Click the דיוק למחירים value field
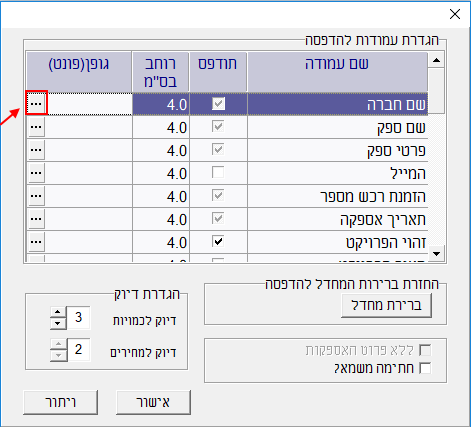 click(78, 350)
